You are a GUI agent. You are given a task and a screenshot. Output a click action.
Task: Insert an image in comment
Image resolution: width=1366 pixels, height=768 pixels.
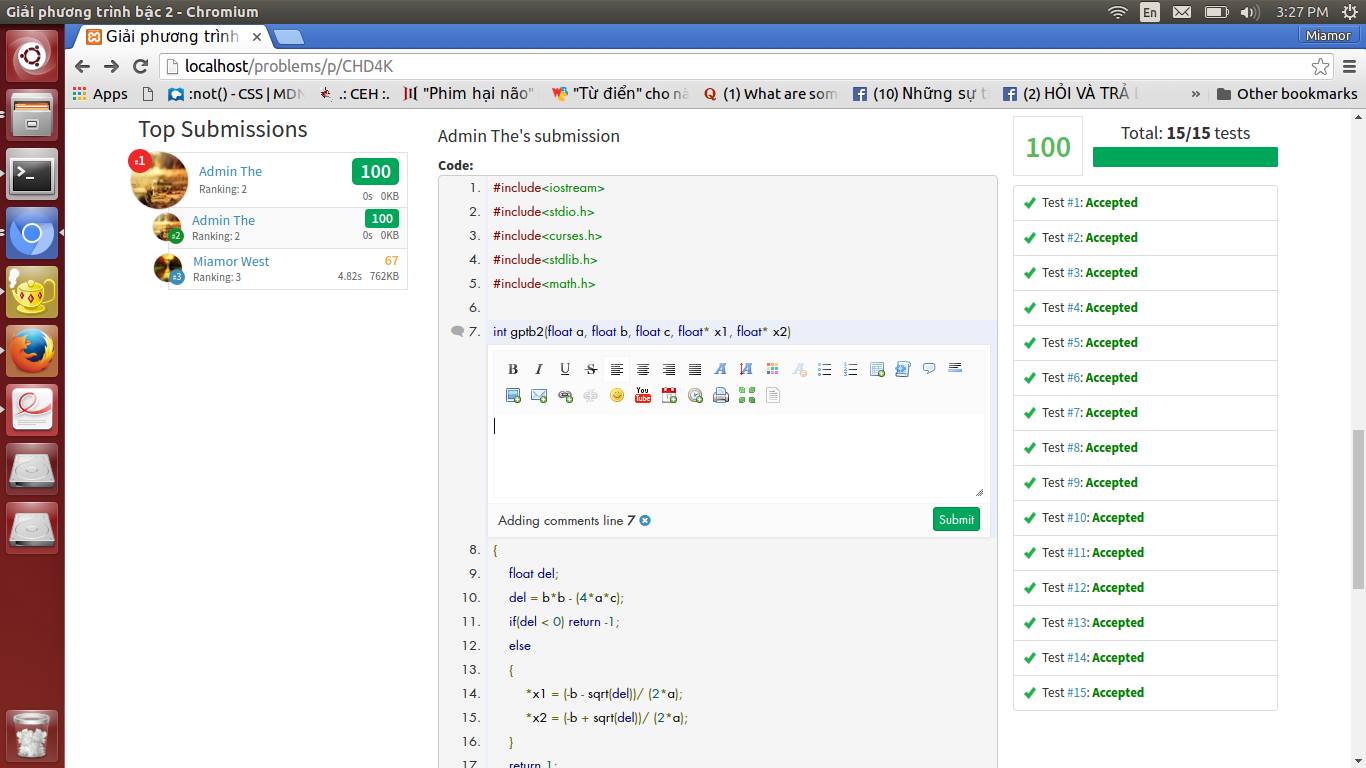[513, 396]
